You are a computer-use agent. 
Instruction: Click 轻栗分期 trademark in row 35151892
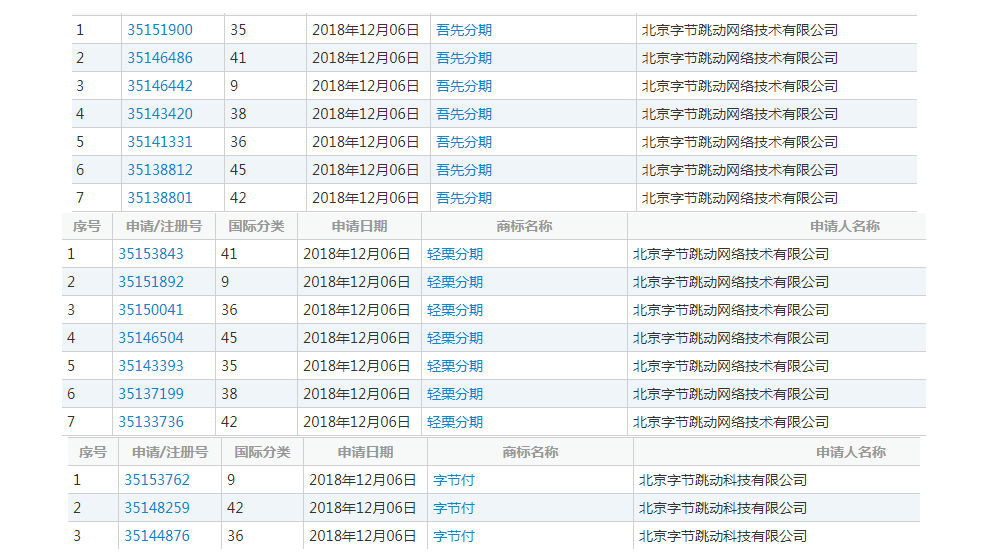[455, 282]
